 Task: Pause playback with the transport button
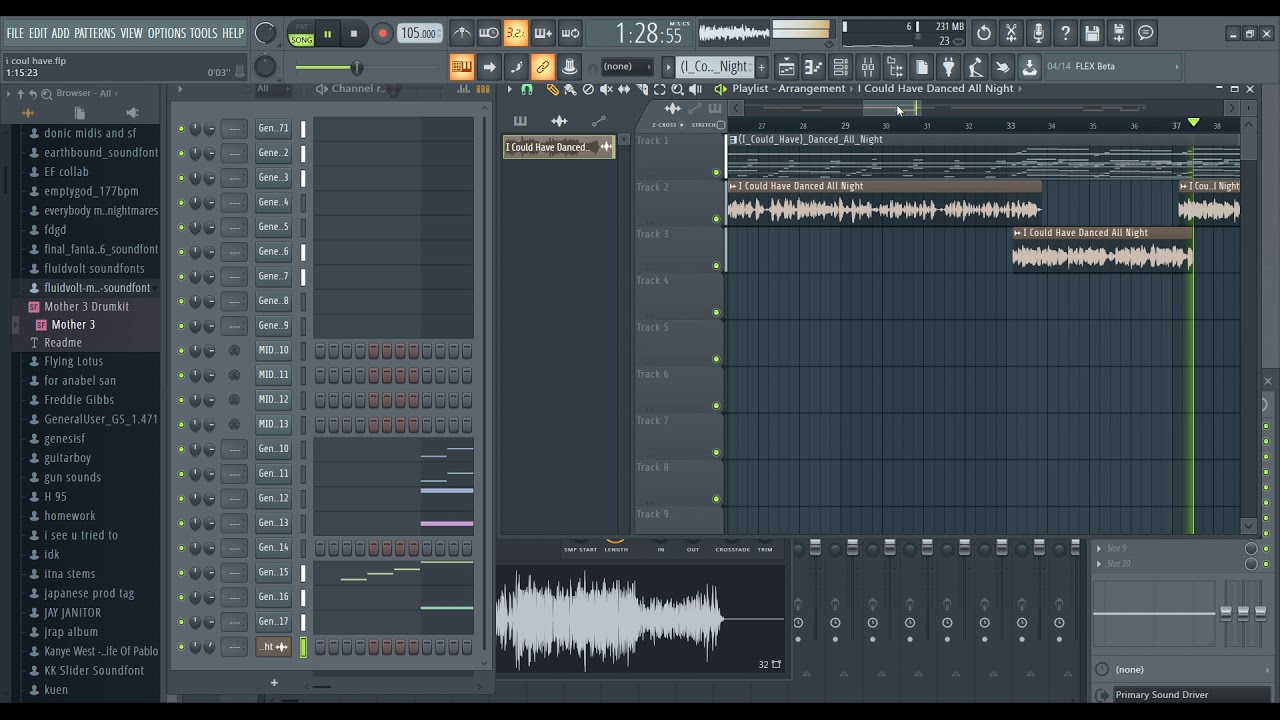327,34
